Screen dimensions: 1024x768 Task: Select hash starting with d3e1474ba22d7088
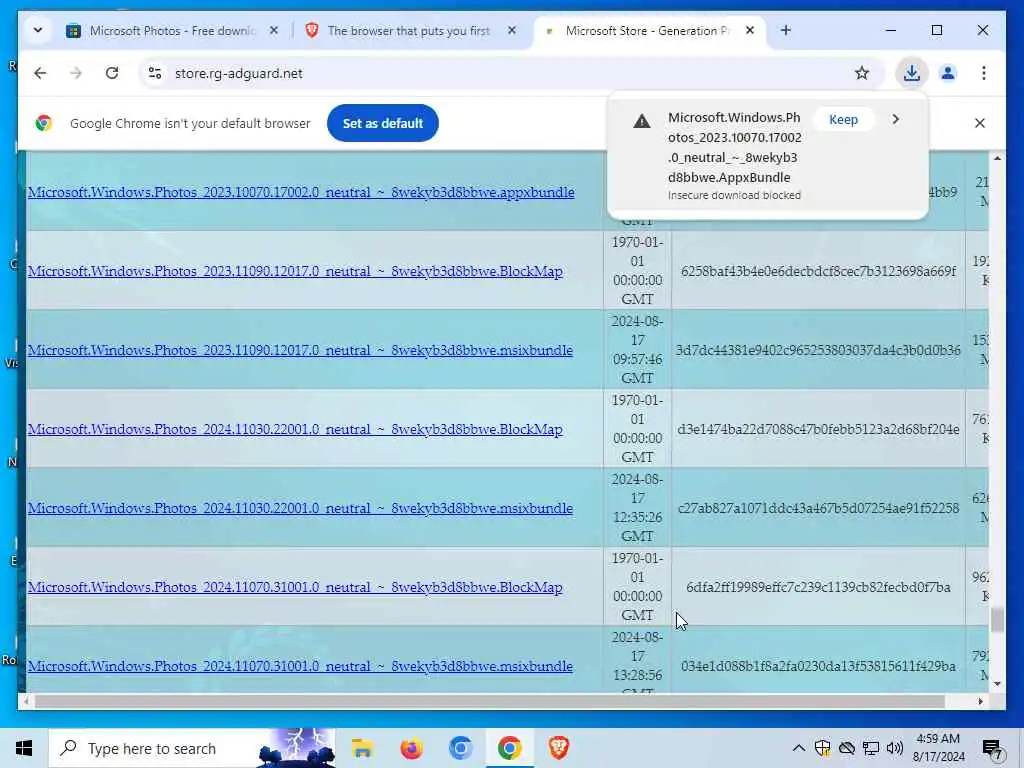(818, 429)
